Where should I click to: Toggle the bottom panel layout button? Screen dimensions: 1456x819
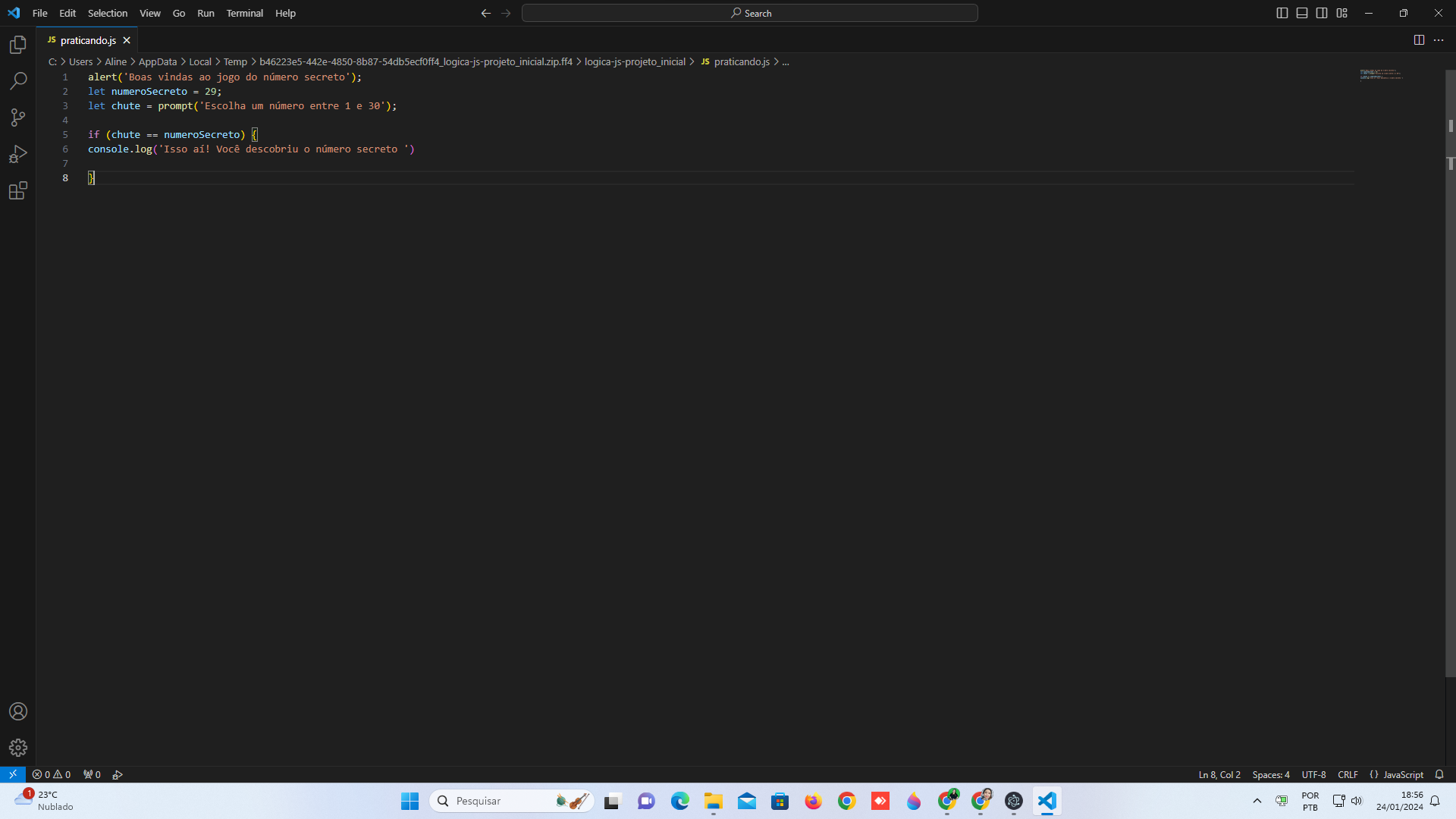coord(1302,13)
